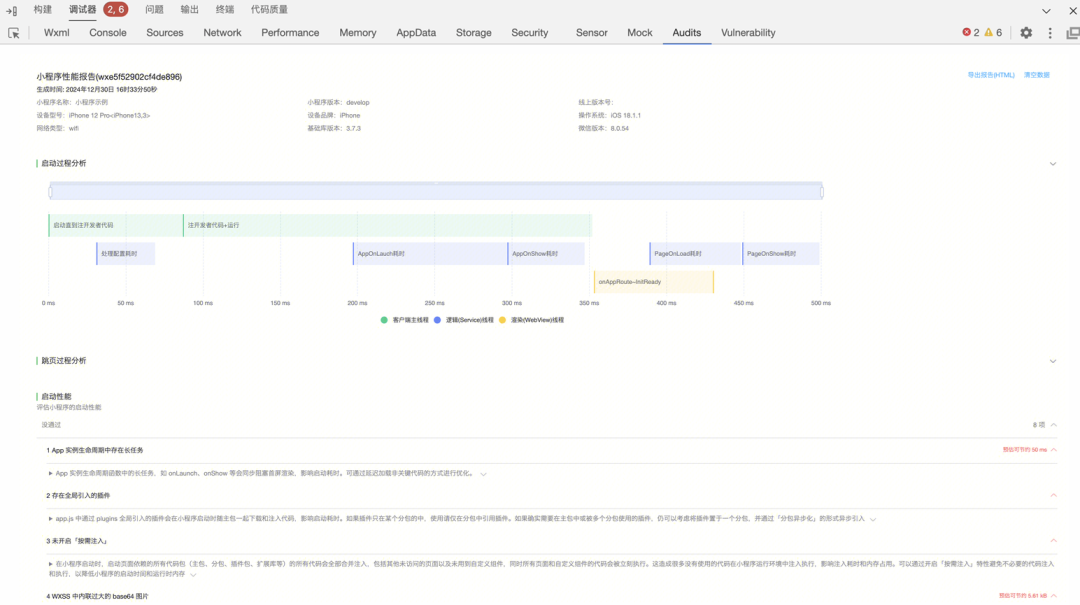Toggle the 逻辑(Service)线程 legend series
The image size is (1080, 605).
464,320
